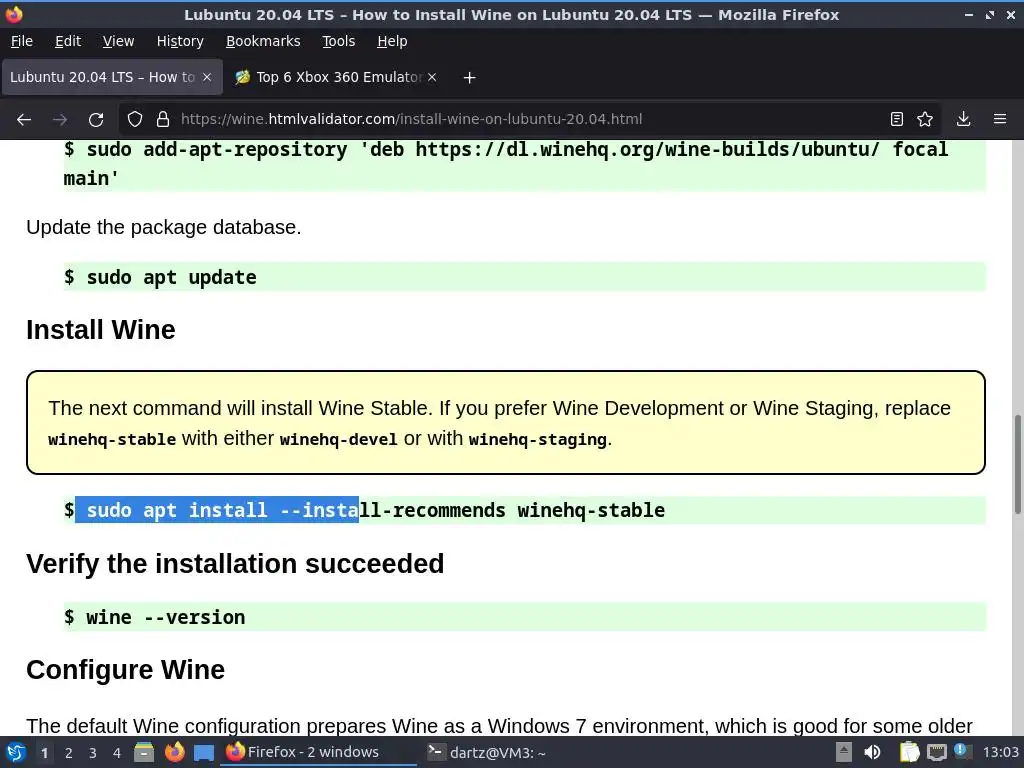Go back to the previous page

point(24,120)
